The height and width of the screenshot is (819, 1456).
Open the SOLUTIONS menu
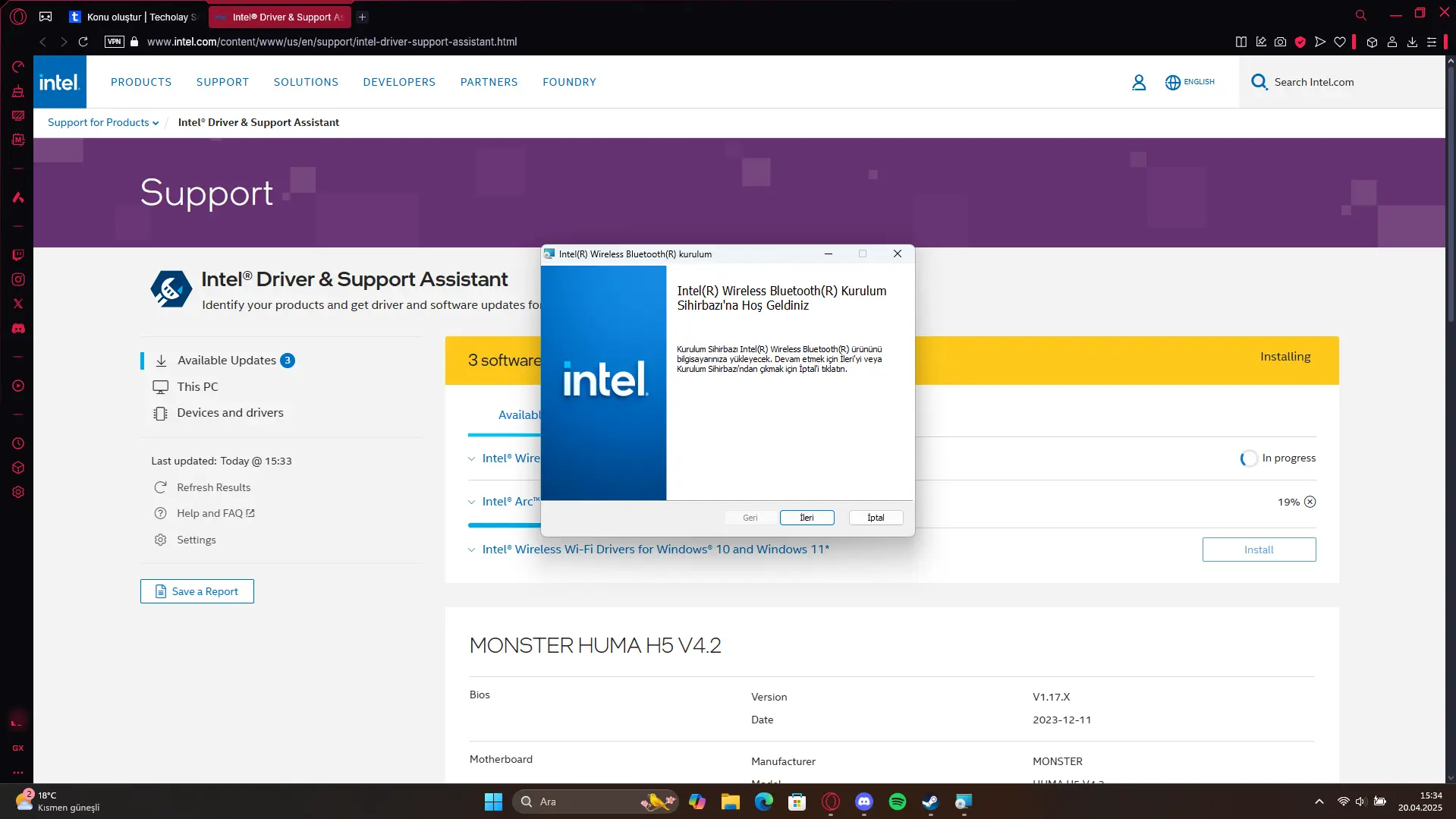tap(306, 82)
